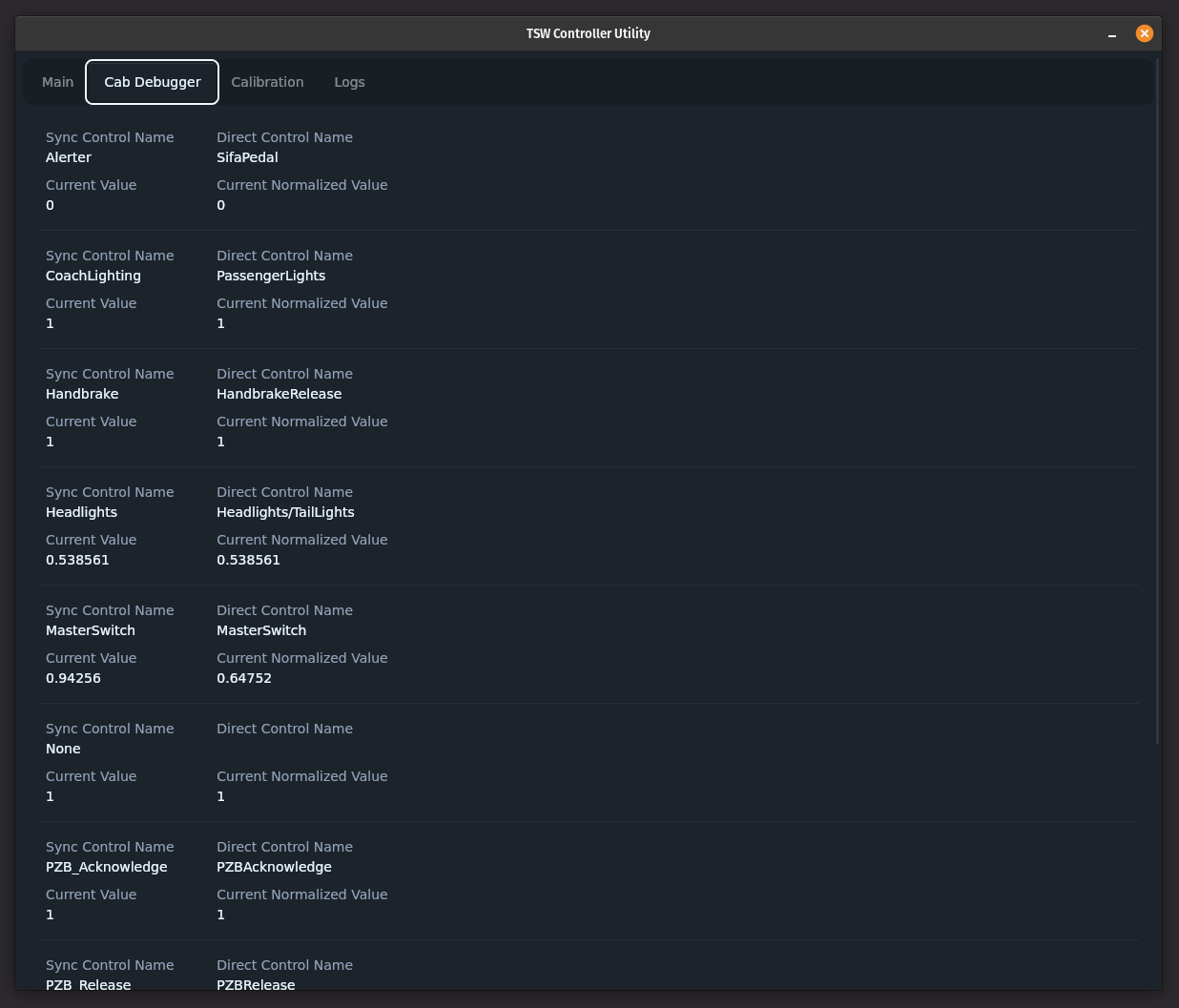
Task: Select the Headlights sync control name
Action: 81,512
